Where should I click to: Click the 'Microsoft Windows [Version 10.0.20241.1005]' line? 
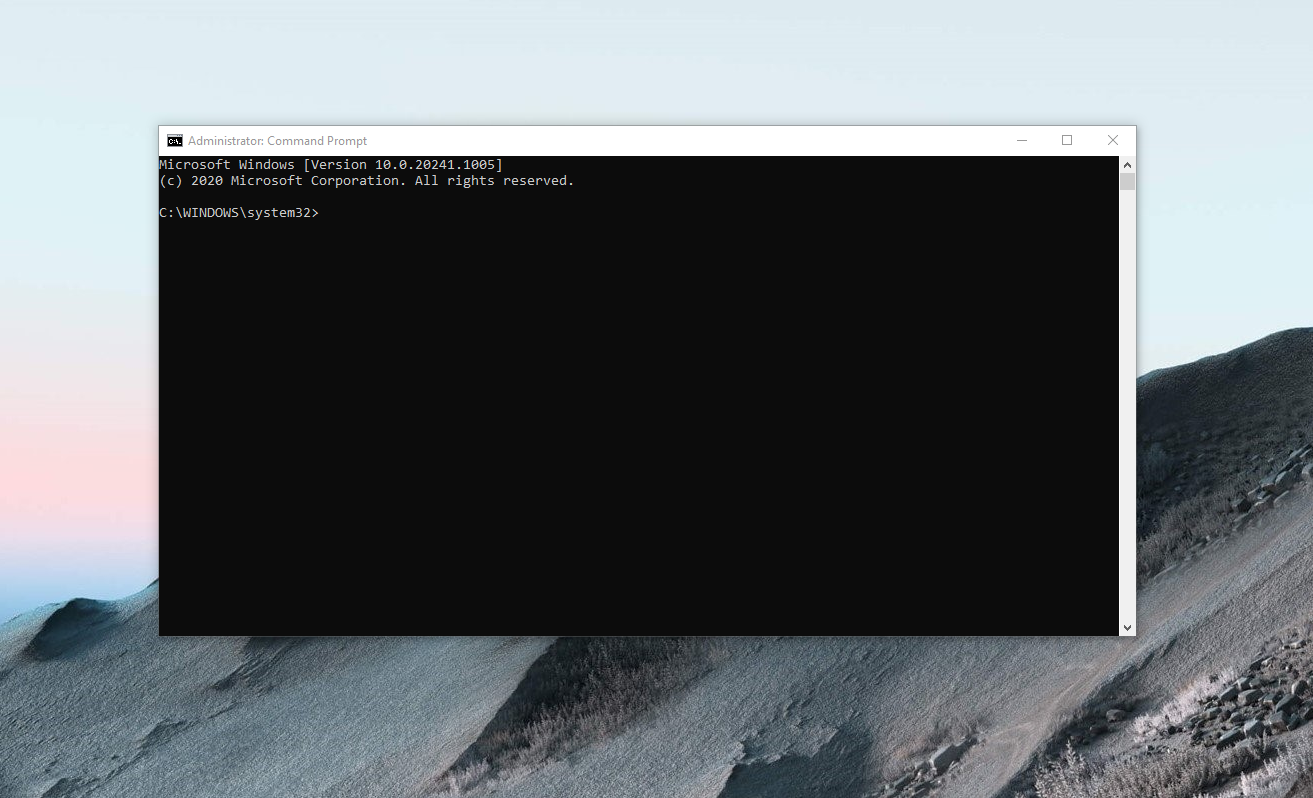[x=331, y=164]
